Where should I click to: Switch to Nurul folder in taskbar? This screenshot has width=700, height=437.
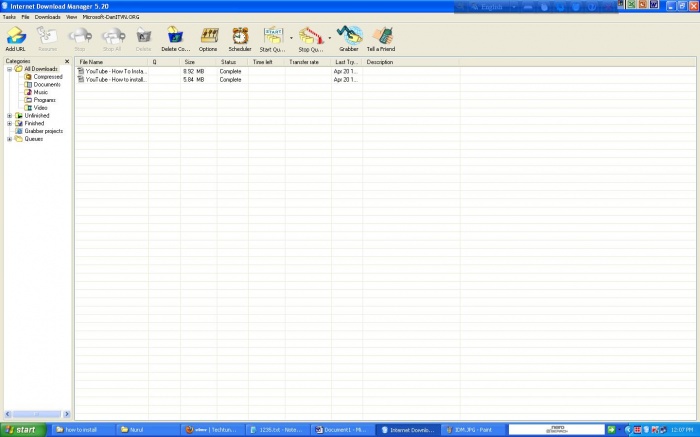tap(148, 430)
